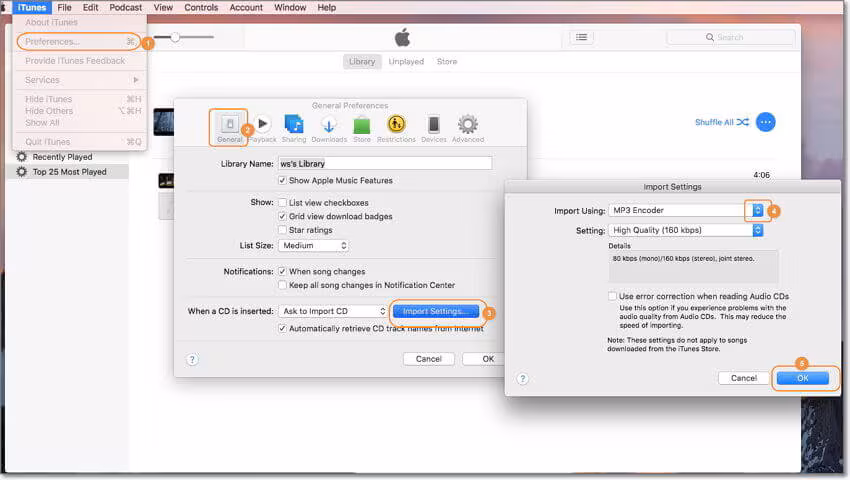850x480 pixels.
Task: Open the Restrictions preferences icon
Action: [396, 128]
